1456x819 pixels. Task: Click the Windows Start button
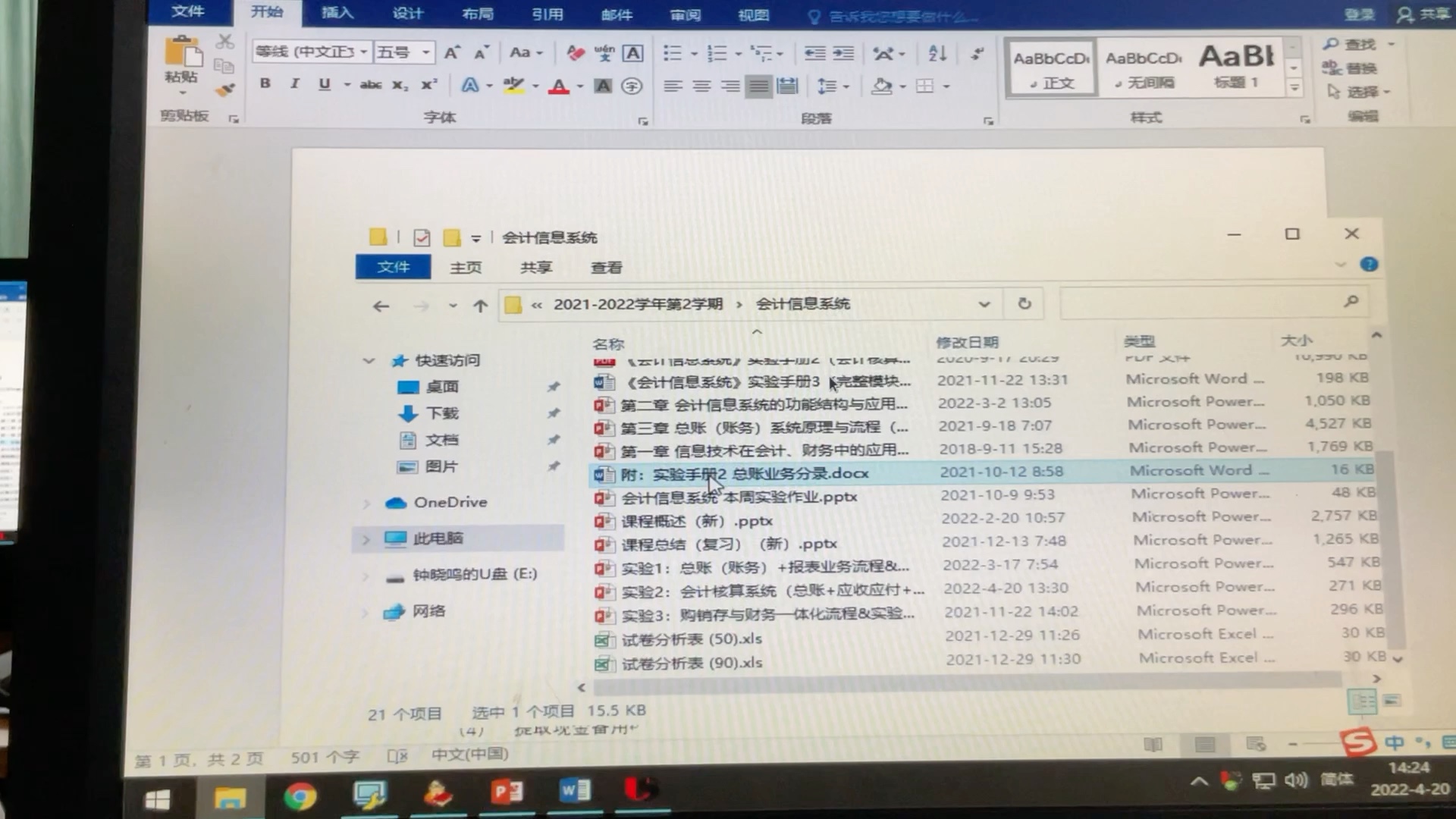click(157, 799)
